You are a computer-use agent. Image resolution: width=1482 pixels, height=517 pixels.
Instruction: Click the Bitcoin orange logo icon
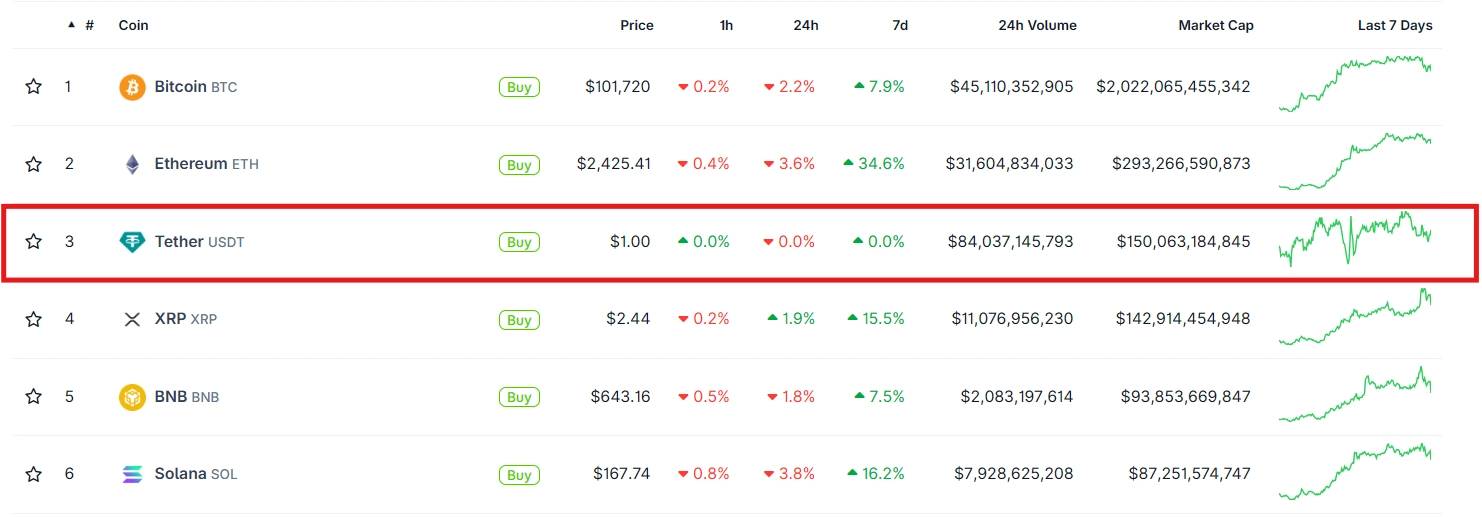tap(132, 87)
